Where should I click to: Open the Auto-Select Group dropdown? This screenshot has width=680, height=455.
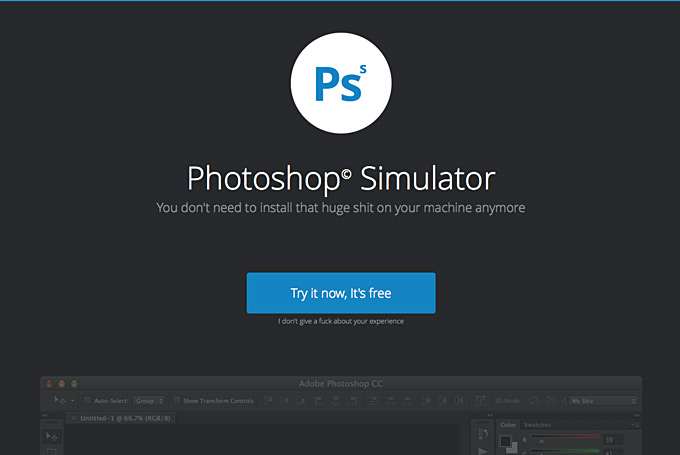click(x=149, y=401)
